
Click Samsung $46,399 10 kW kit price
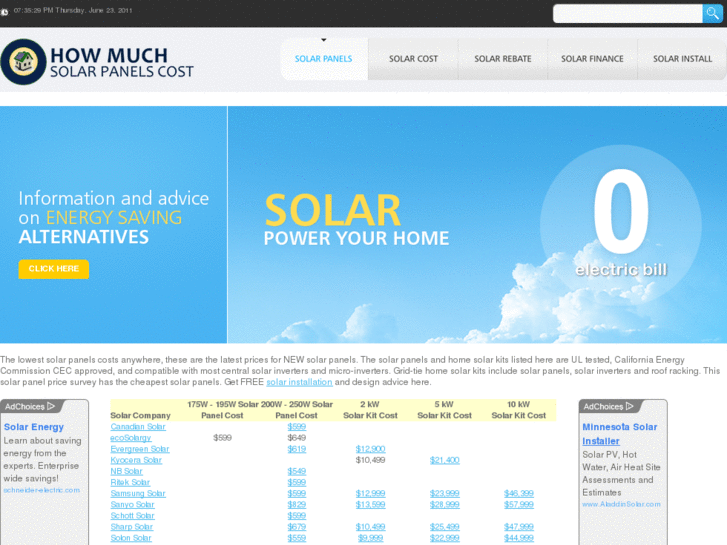click(519, 494)
